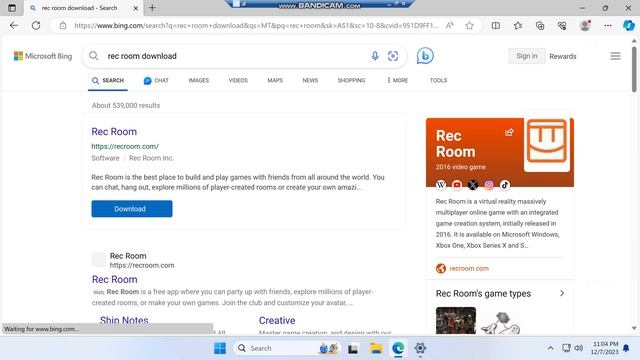Open Settings gear in taskbar
Image resolution: width=640 pixels, height=360 pixels.
pos(420,348)
